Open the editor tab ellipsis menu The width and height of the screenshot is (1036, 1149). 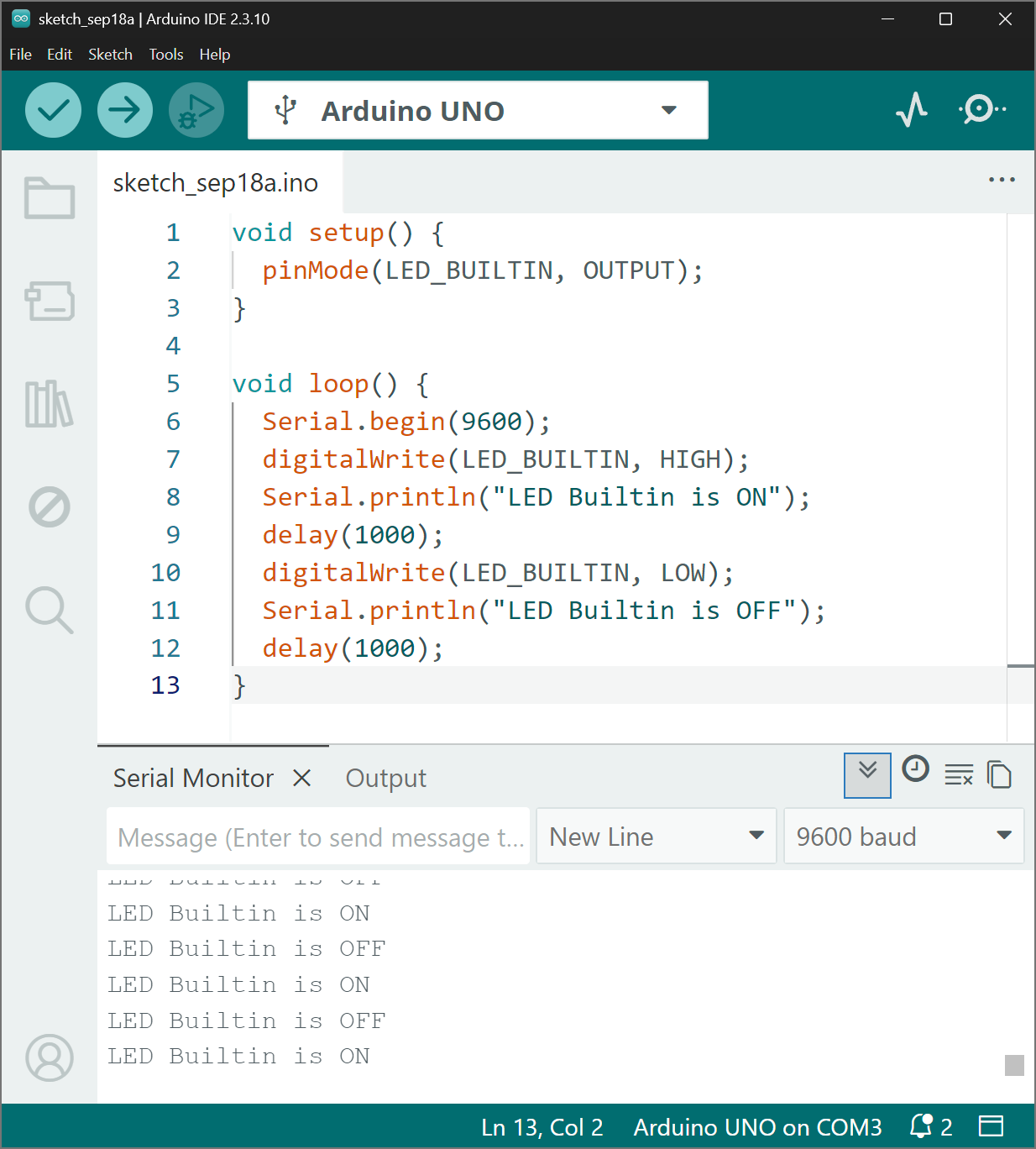[1002, 180]
